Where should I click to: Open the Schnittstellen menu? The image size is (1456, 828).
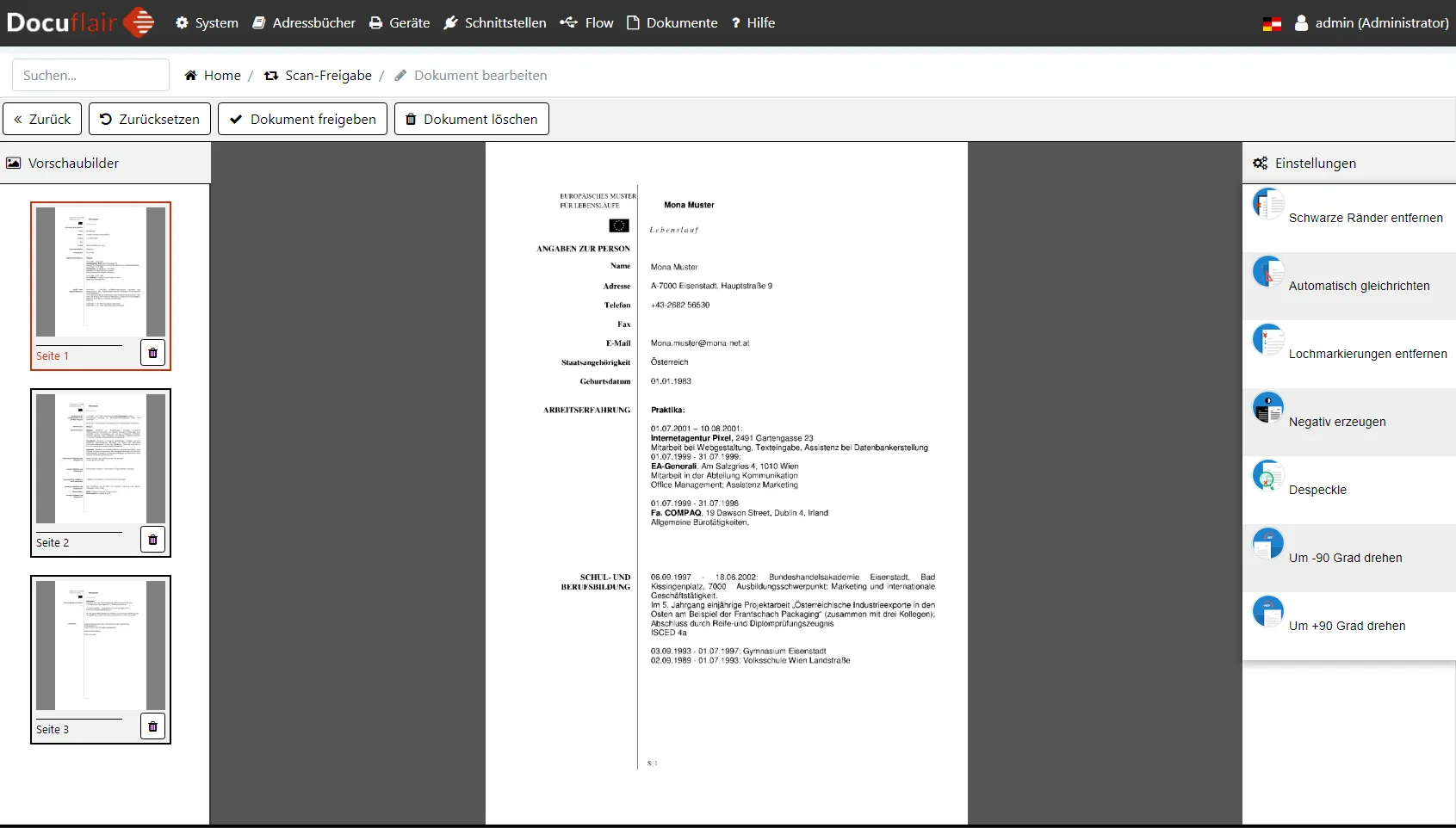495,23
